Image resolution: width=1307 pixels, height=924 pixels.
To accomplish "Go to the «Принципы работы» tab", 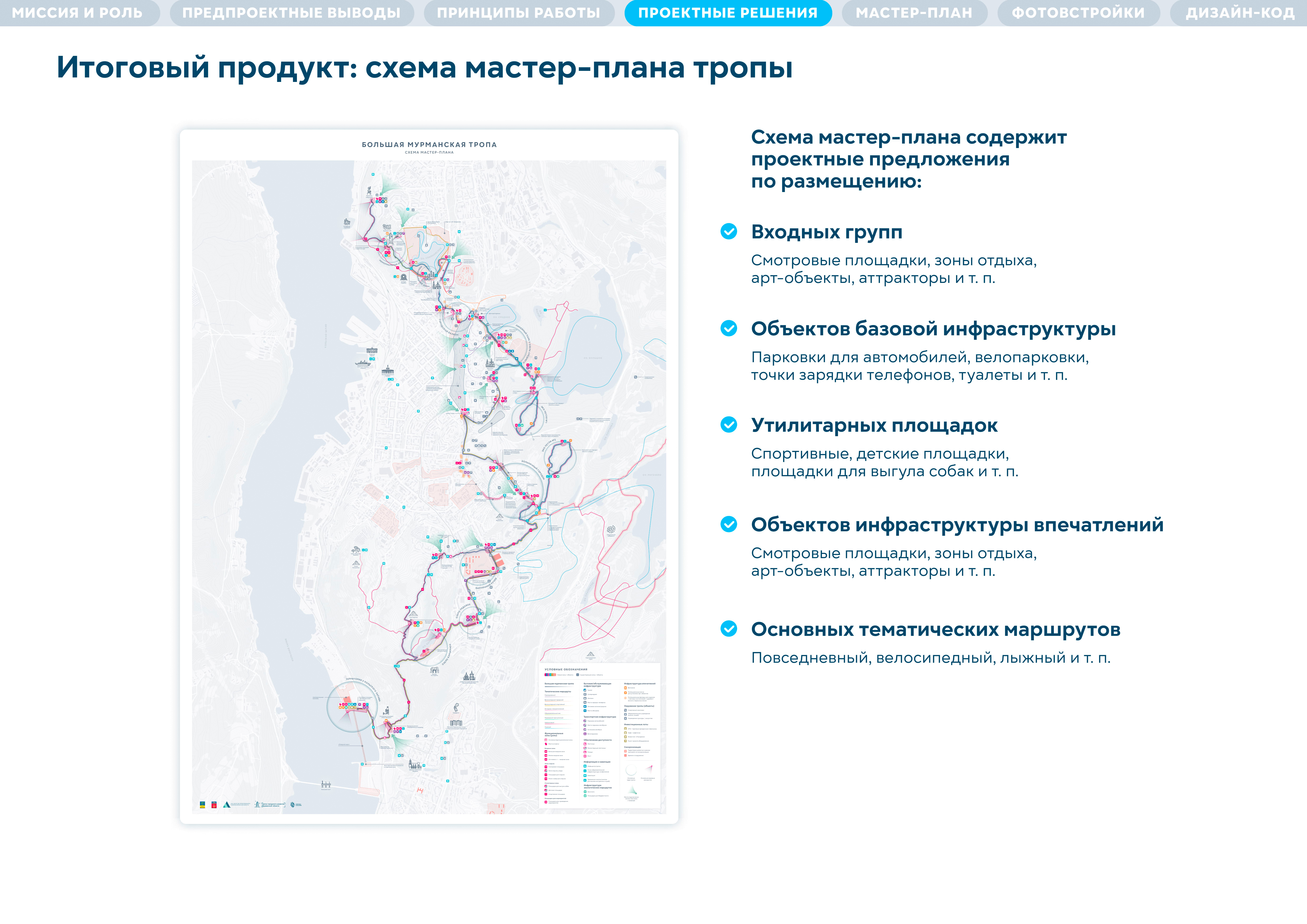I will (518, 13).
